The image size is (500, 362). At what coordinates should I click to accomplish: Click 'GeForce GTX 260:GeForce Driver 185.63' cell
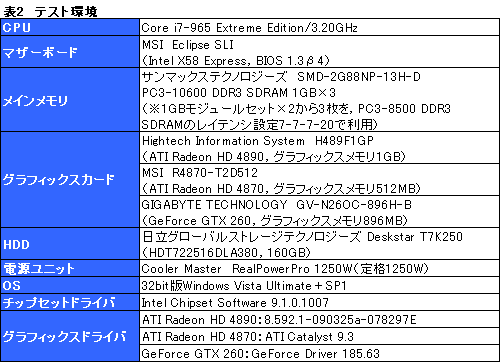(x=319, y=354)
